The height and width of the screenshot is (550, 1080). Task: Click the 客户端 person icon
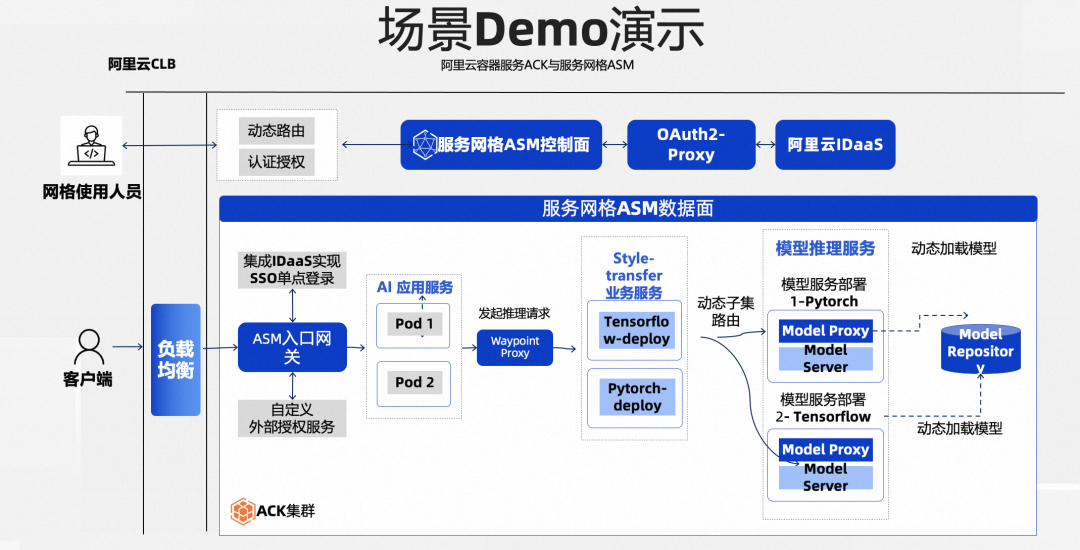pyautogui.click(x=90, y=348)
